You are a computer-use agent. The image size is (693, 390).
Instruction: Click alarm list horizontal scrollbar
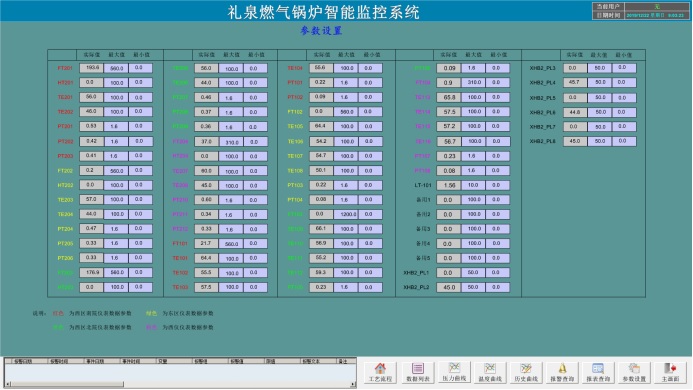point(180,384)
